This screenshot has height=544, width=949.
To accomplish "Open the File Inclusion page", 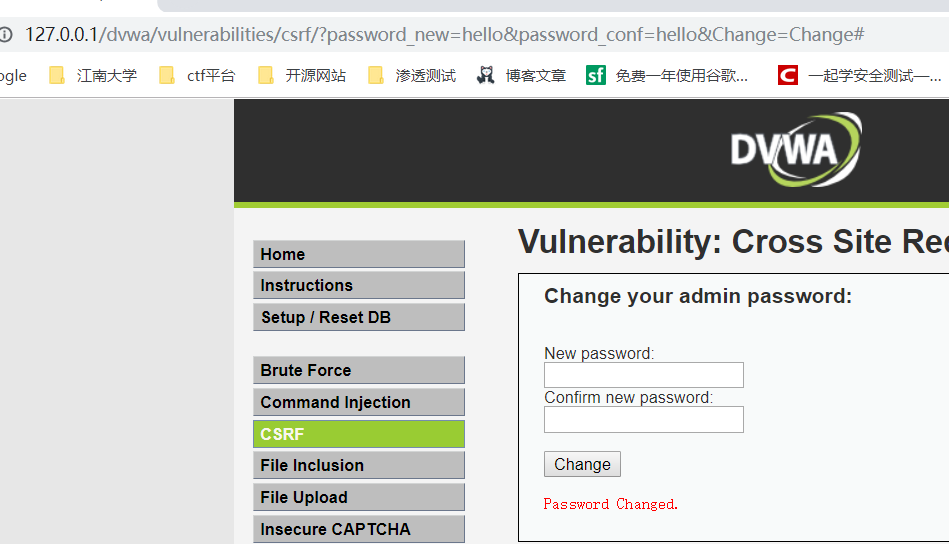I will (358, 465).
